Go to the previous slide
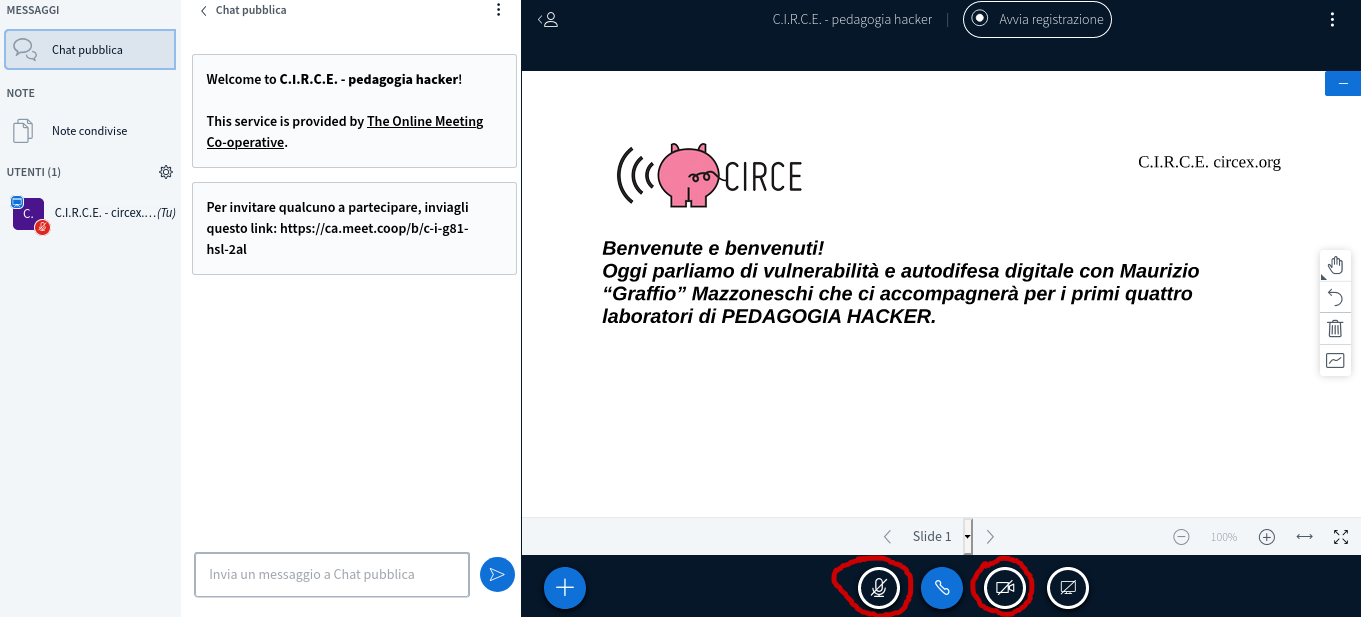The width and height of the screenshot is (1361, 617). pos(887,537)
